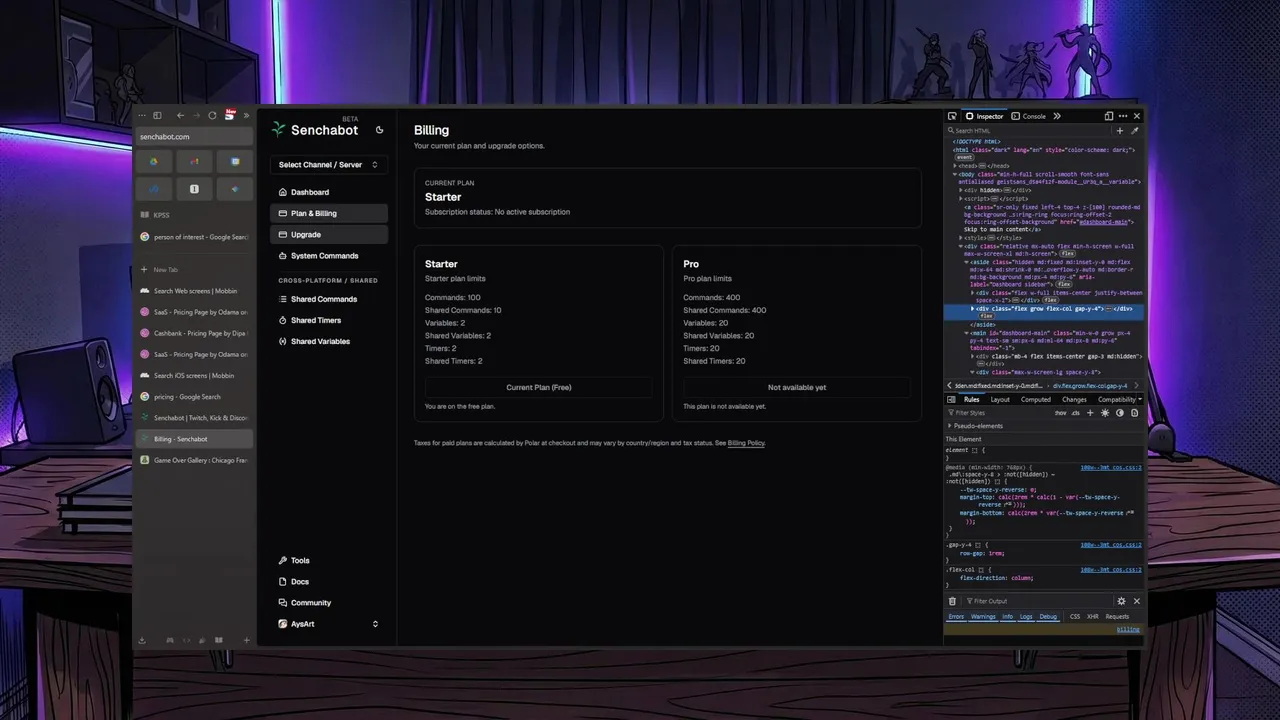The image size is (1280, 720).
Task: Open Shared Variables in the sidebar
Action: [328, 341]
